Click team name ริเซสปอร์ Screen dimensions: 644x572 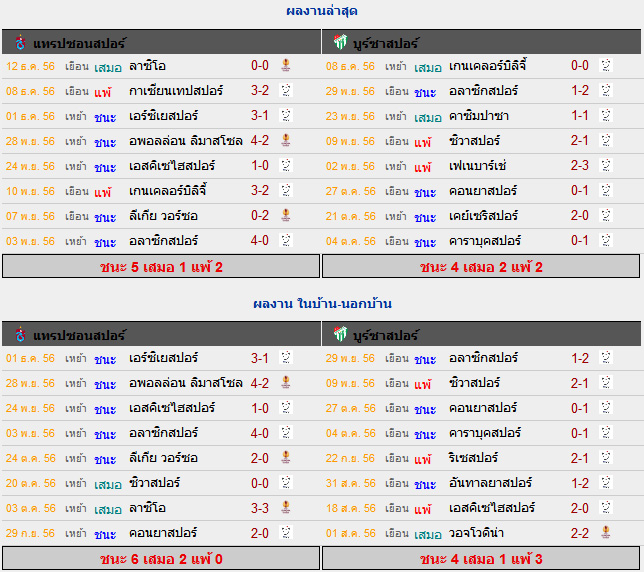(x=473, y=457)
